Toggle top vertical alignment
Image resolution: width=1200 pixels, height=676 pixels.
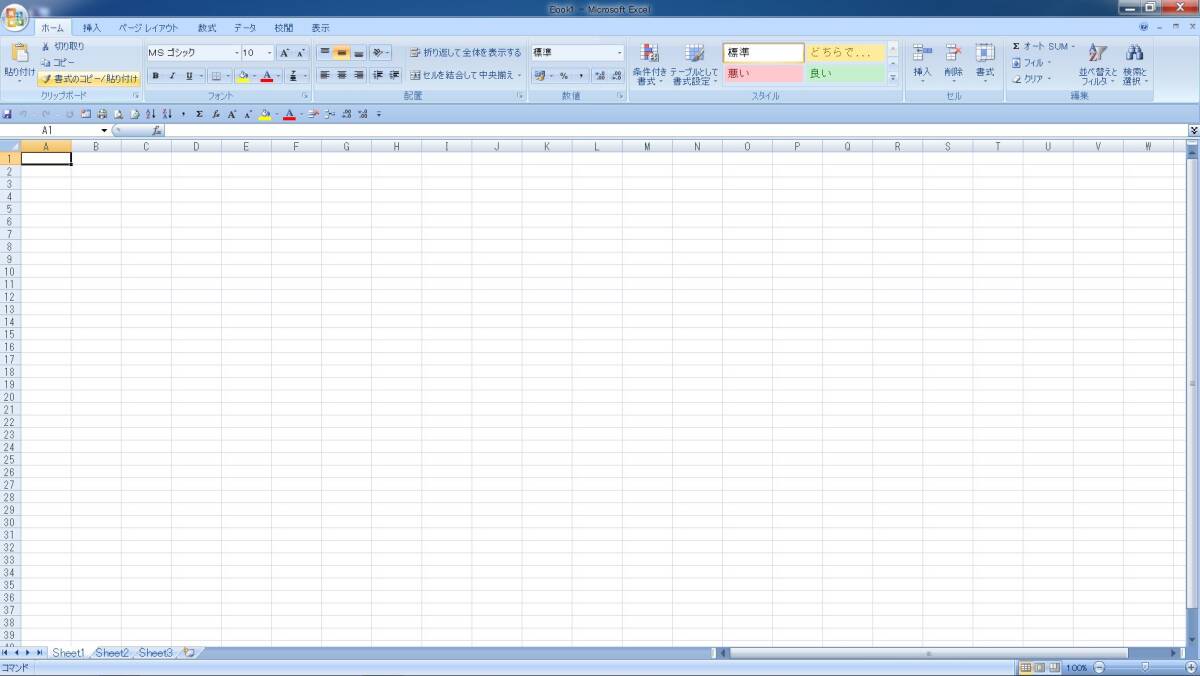[x=325, y=53]
